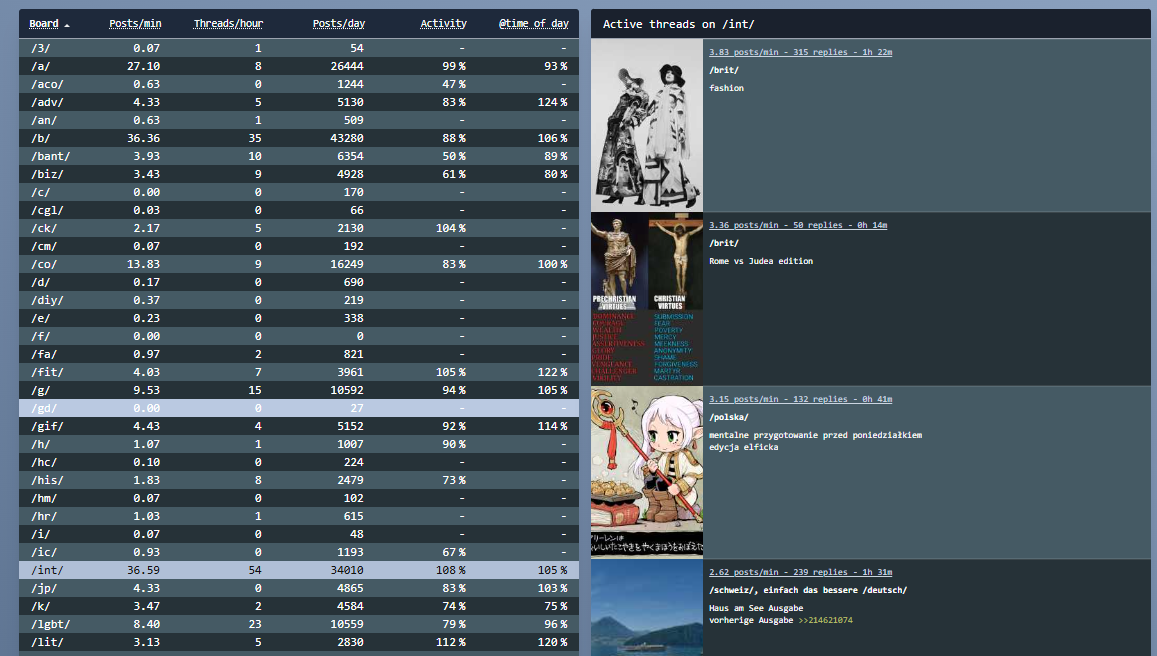Open the lake landscape thumbnail of /schweiz/ thread
The width and height of the screenshot is (1157, 656).
click(x=647, y=608)
